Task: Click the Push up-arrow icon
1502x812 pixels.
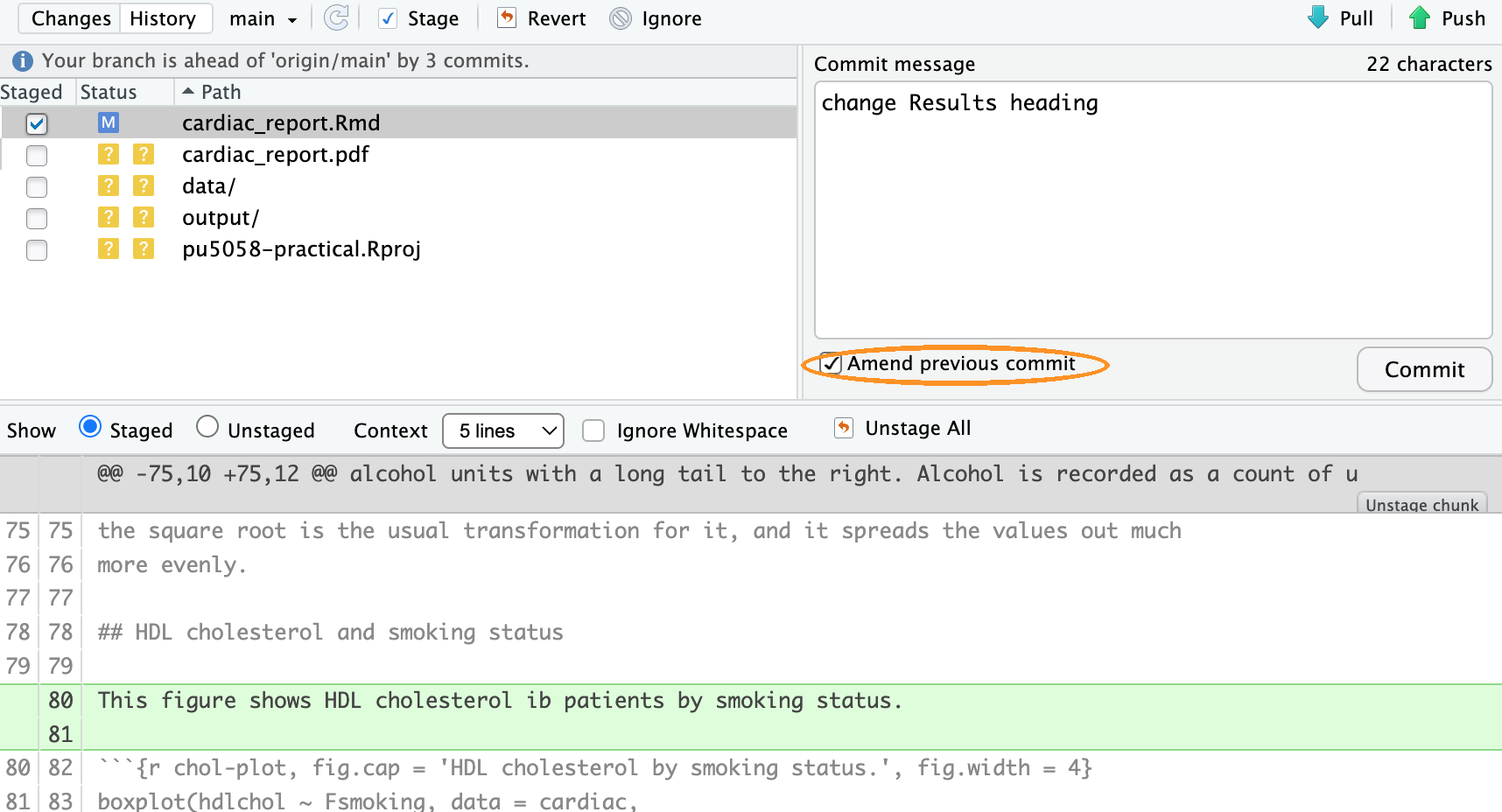Action: pos(1420,17)
